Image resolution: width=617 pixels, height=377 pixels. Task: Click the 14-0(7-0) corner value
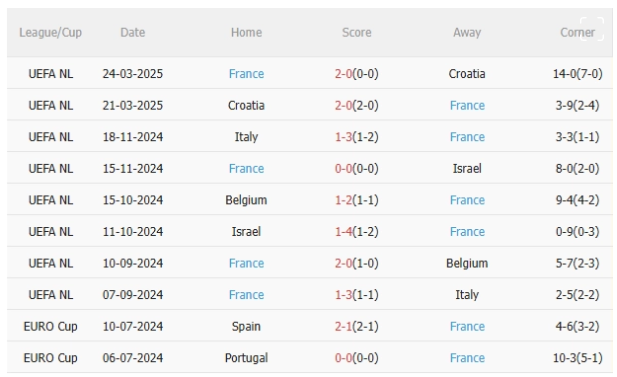577,74
